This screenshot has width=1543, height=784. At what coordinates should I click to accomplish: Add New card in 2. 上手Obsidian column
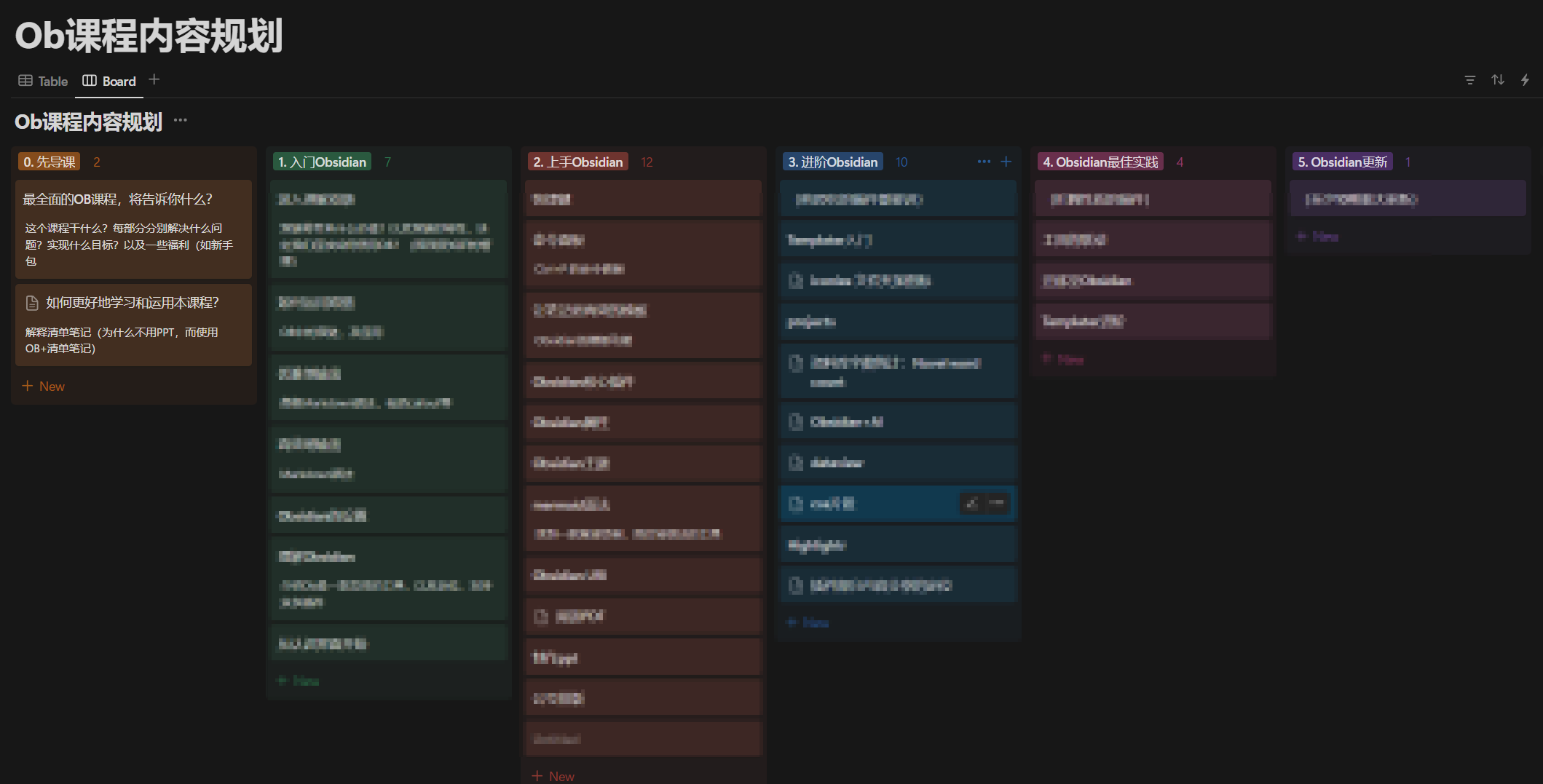553,776
